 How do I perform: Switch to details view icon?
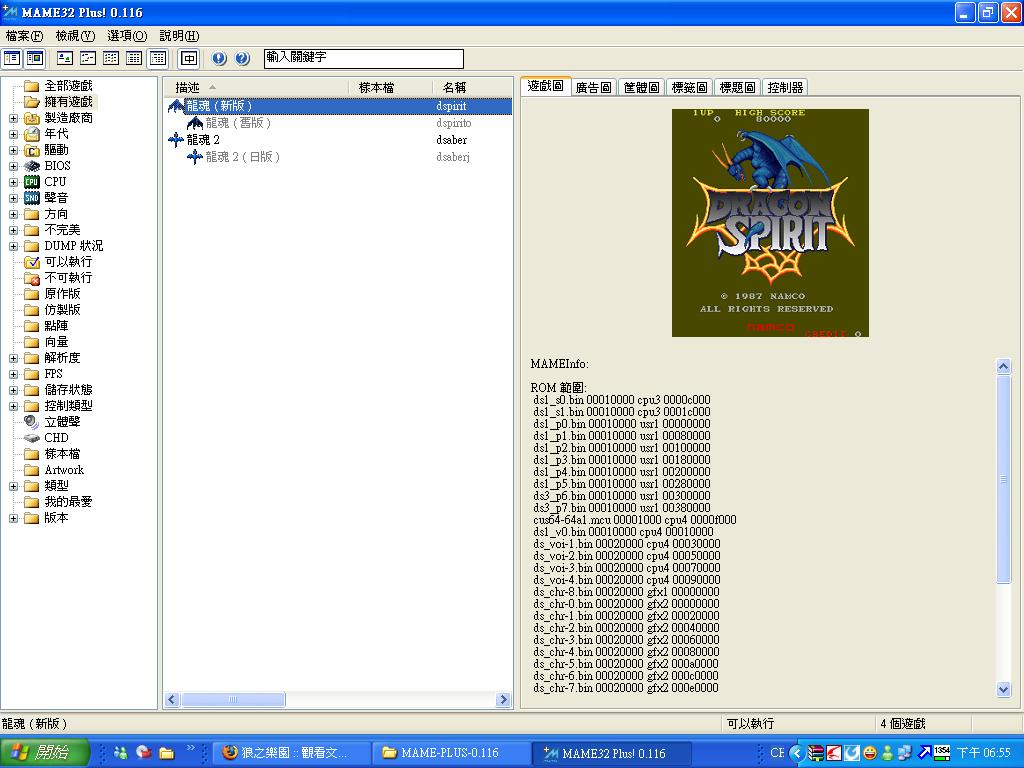pyautogui.click(x=134, y=59)
